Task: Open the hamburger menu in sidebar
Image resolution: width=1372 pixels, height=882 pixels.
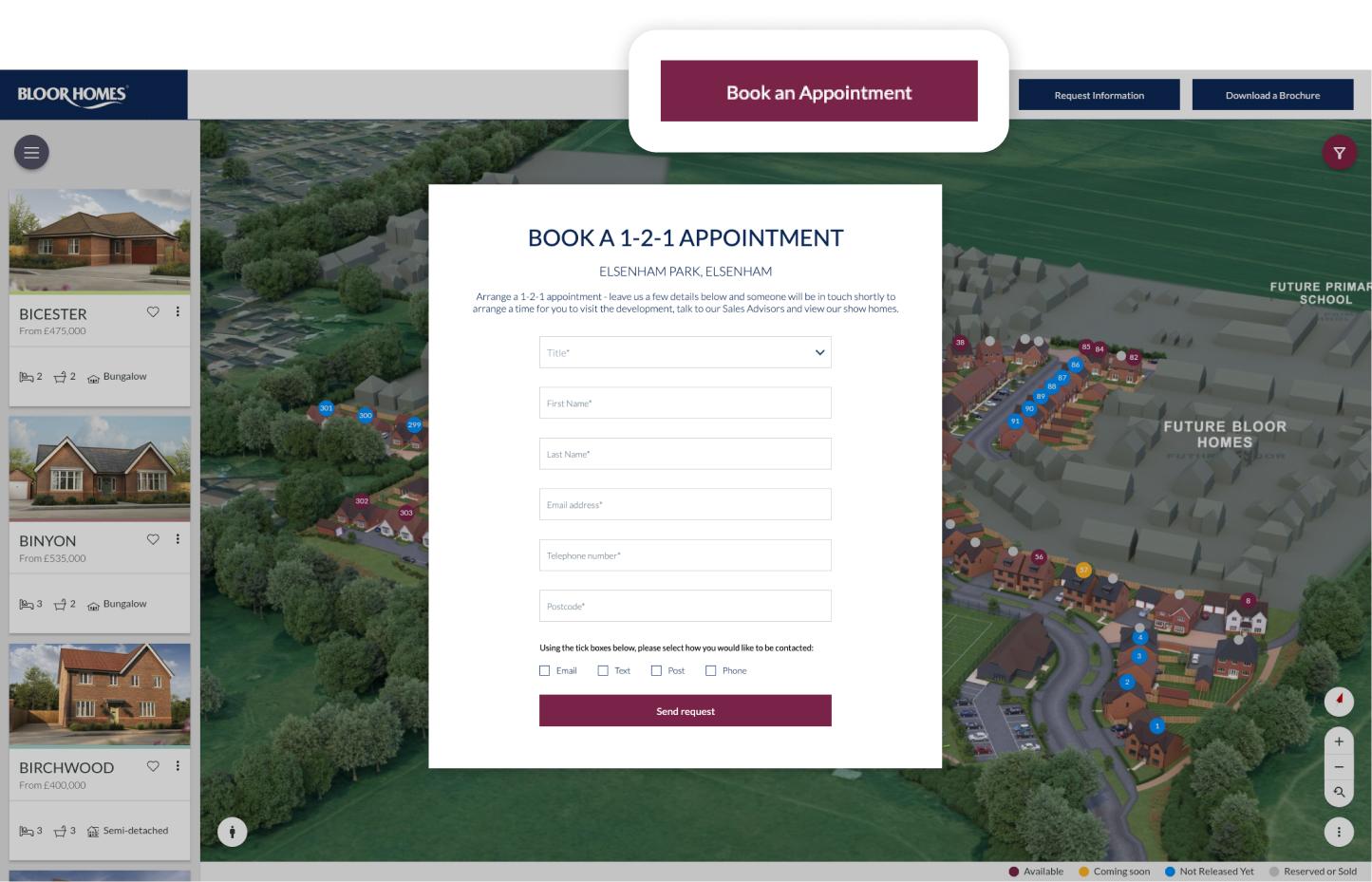Action: [31, 152]
